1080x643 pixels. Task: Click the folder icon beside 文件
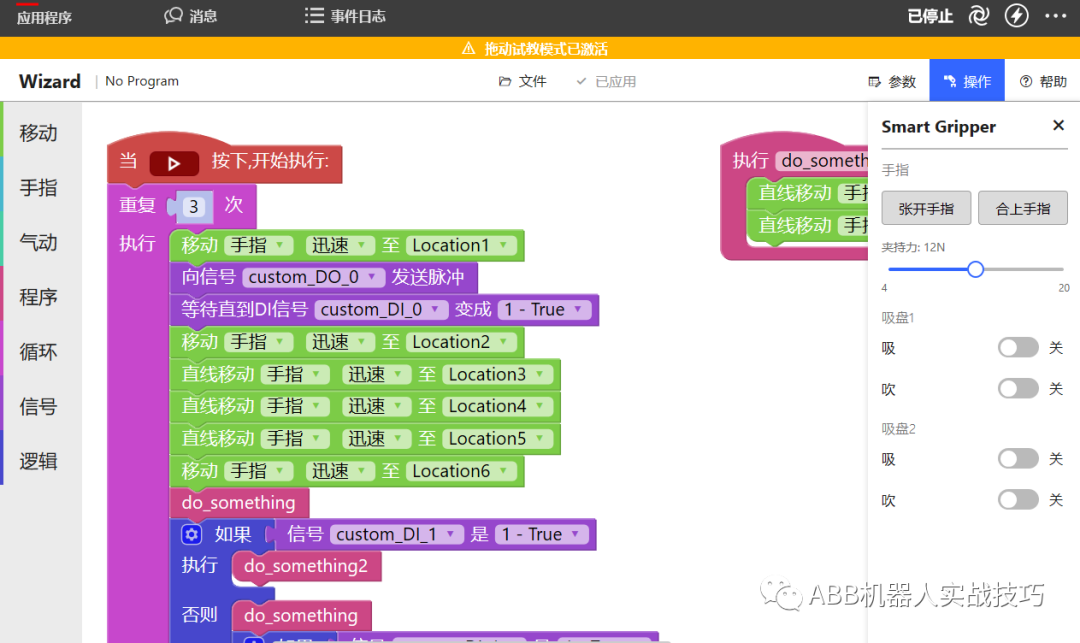pyautogui.click(x=505, y=81)
